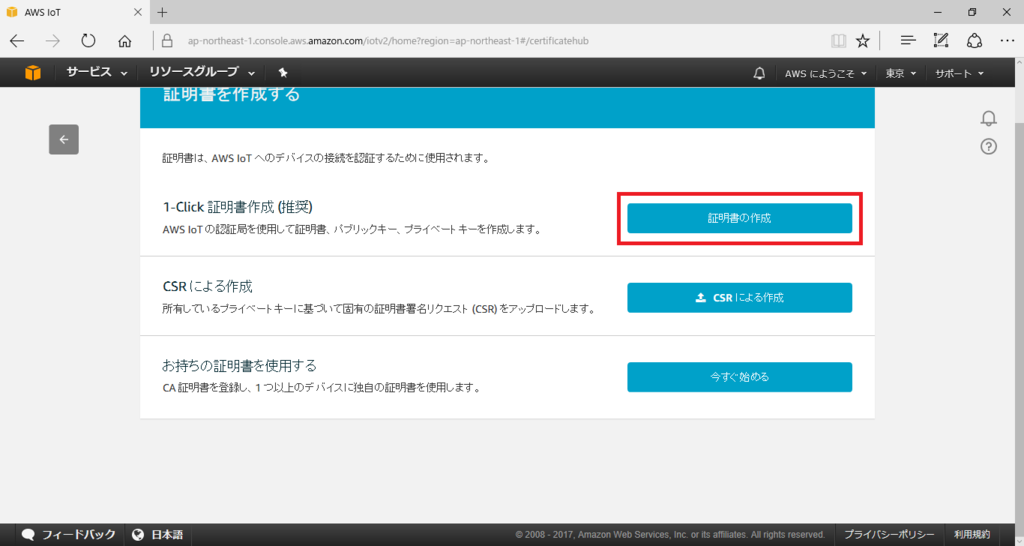Click 今すぐ始める button

(x=739, y=377)
